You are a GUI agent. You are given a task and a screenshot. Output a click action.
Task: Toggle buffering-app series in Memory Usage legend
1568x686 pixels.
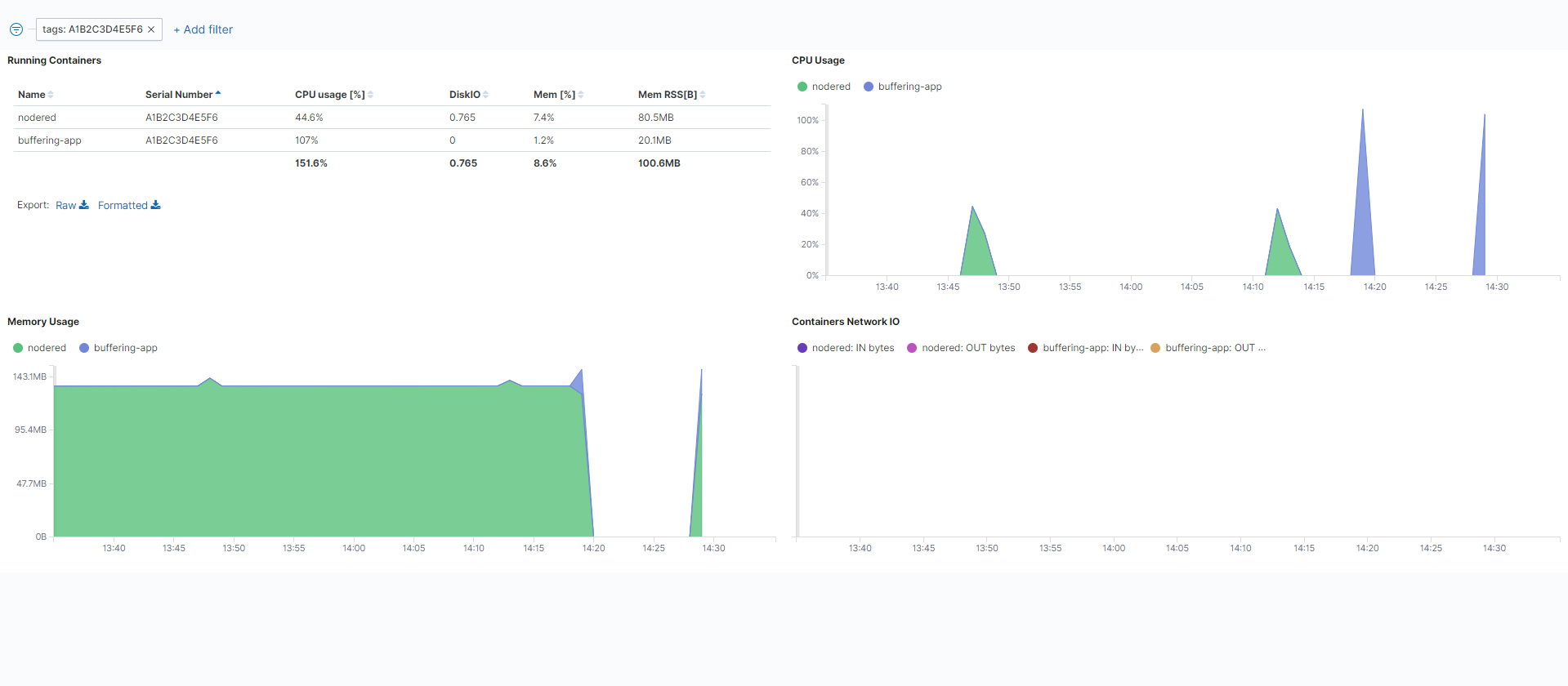[x=118, y=348]
